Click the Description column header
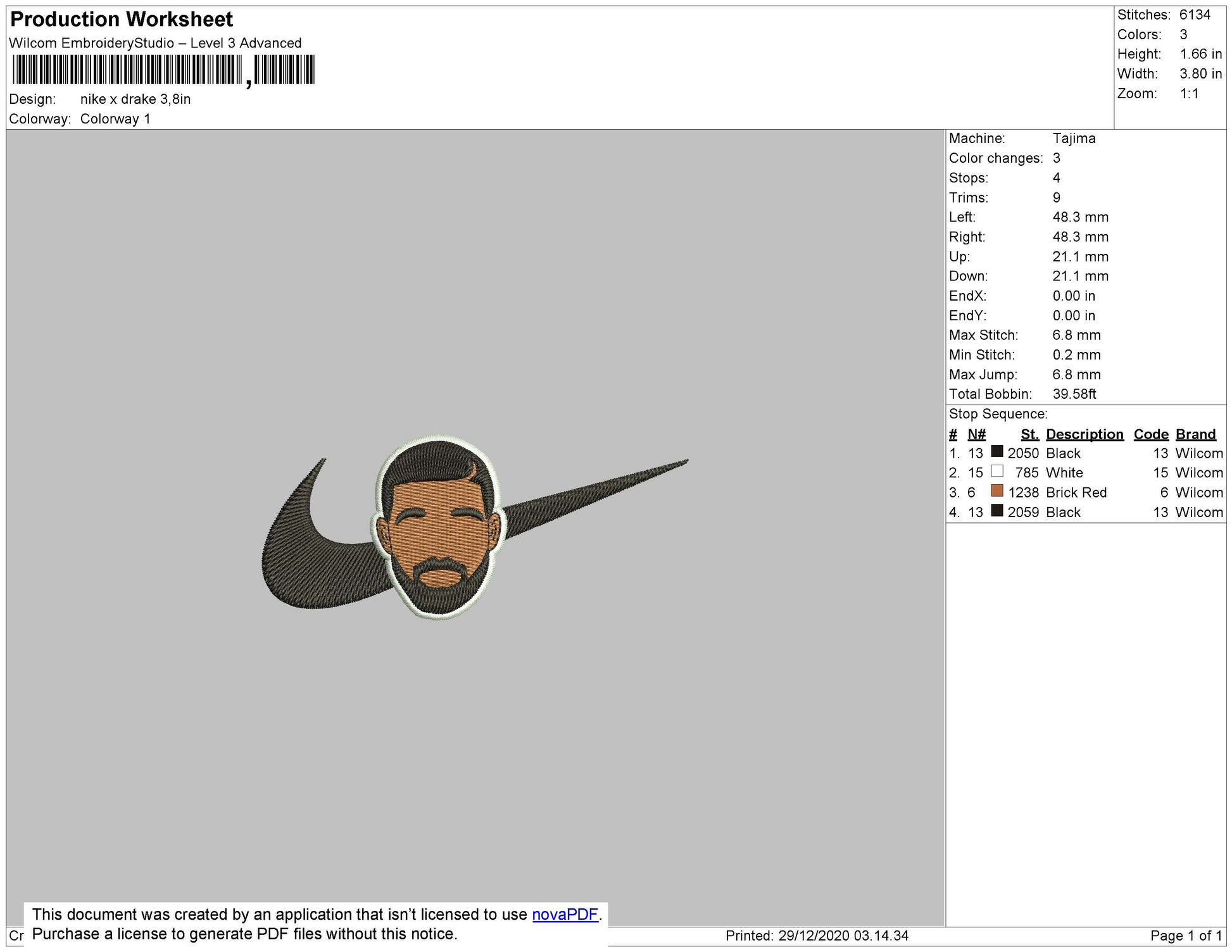Screen dimensions: 1232x952 pos(1084,434)
